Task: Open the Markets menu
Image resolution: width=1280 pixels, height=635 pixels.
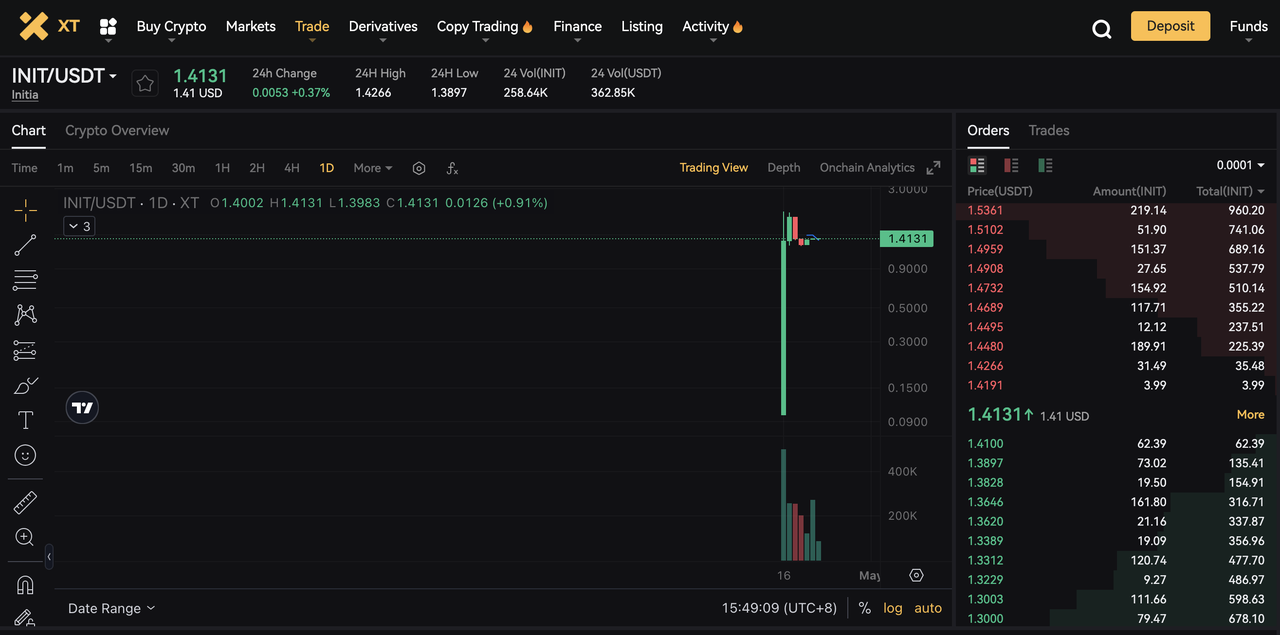Action: 250,27
